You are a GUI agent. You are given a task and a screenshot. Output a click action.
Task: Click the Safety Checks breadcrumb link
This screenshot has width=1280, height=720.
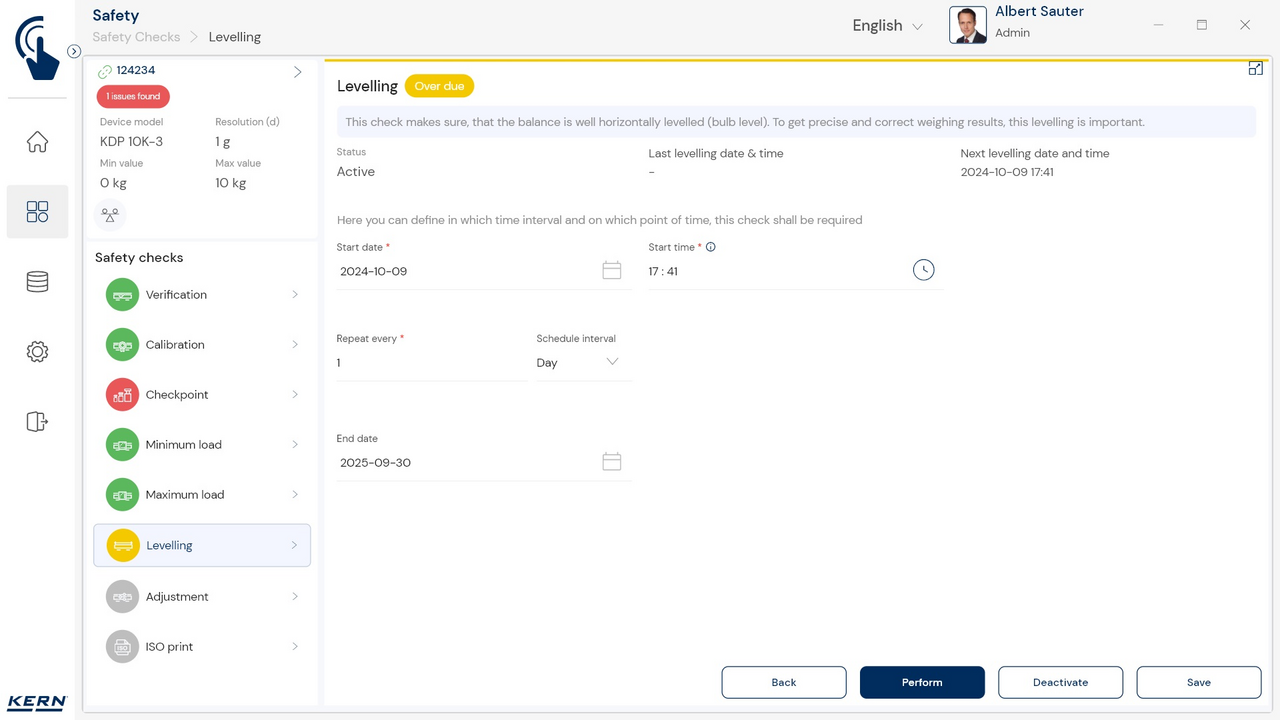(x=136, y=37)
